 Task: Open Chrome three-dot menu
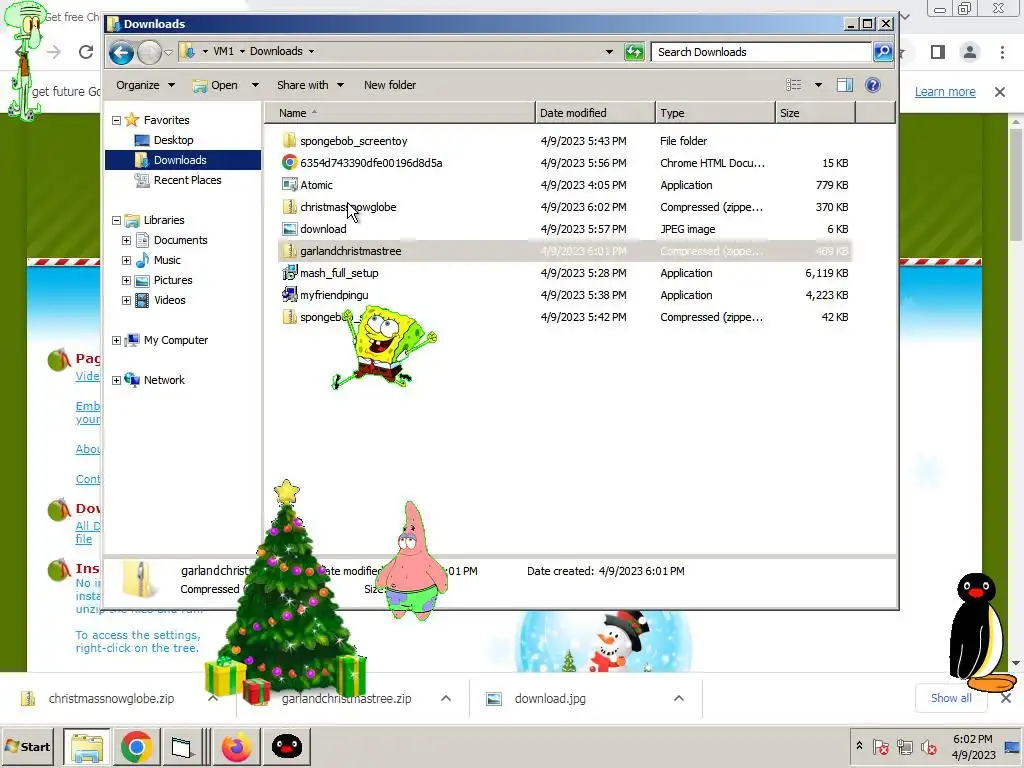pyautogui.click(x=1002, y=52)
